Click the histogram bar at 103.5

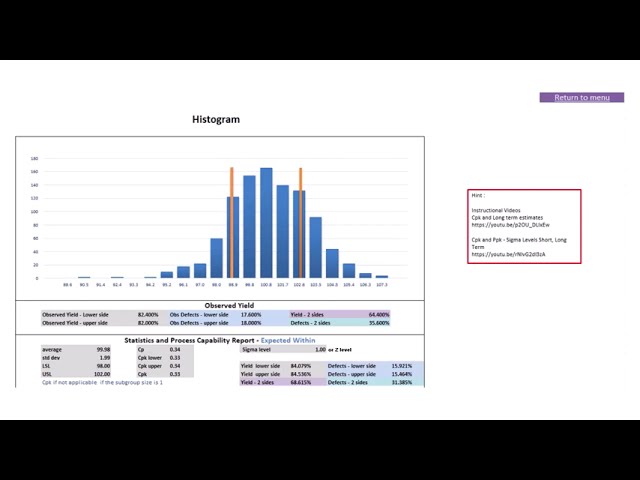point(316,248)
